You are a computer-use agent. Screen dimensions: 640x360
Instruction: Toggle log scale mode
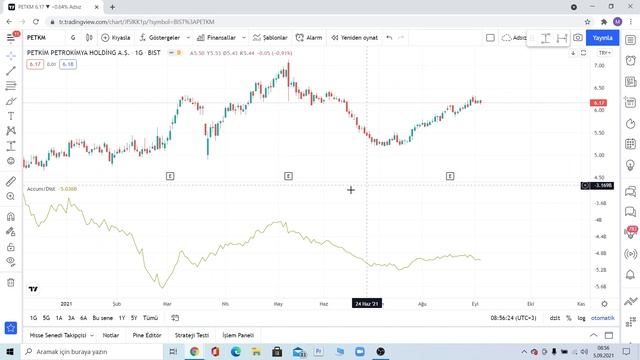point(581,318)
